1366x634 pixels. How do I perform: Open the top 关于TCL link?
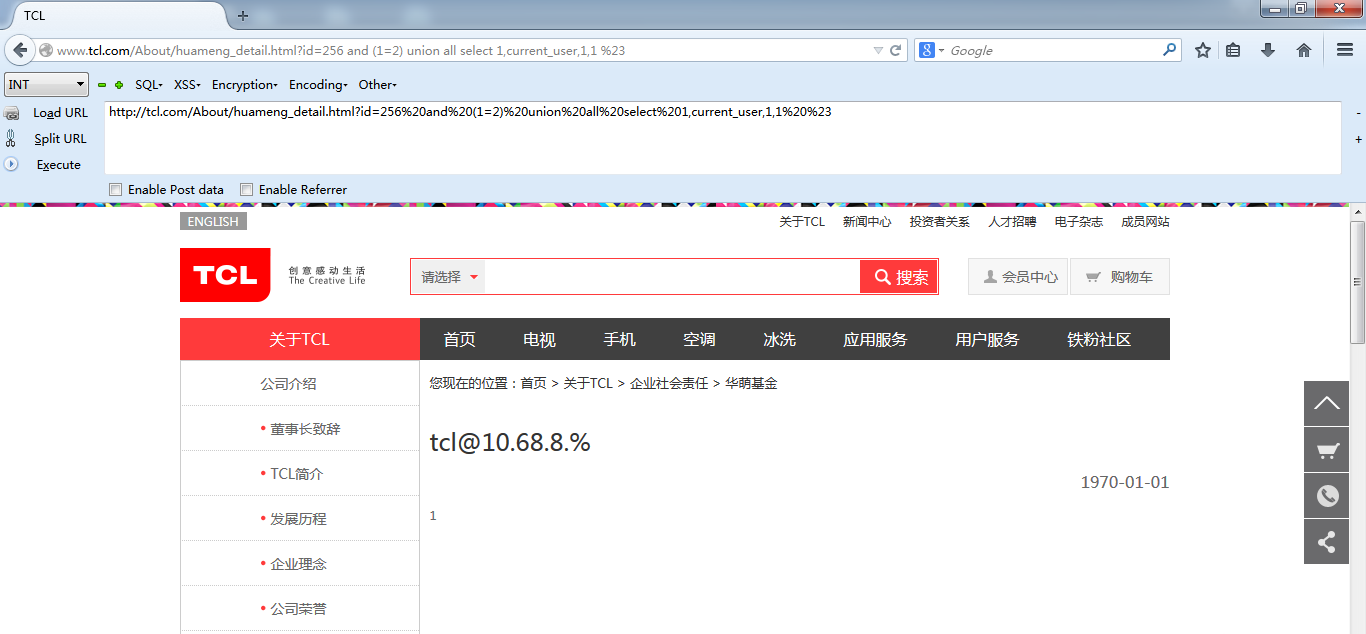coord(802,222)
